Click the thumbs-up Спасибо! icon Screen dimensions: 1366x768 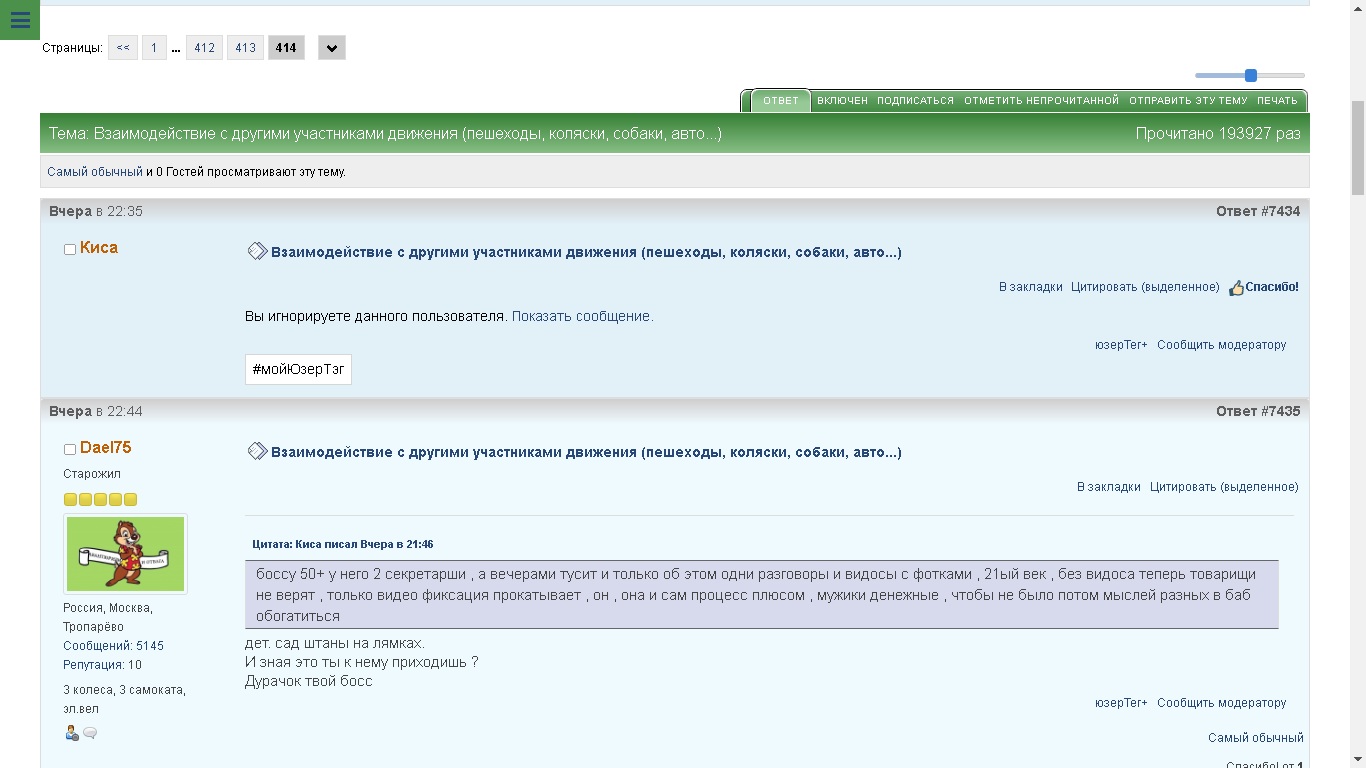[x=1236, y=288]
